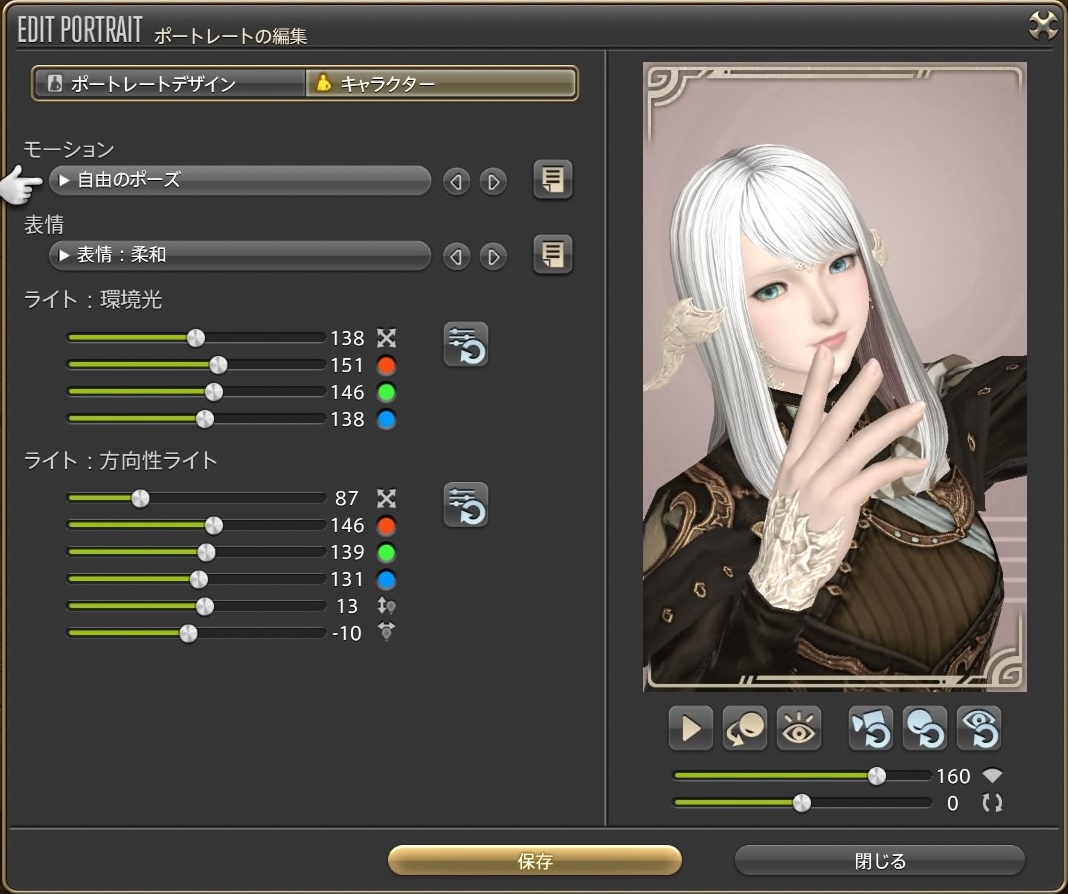Screen dimensions: 1068x894
Task: Toggle the eye icon below the portrait
Action: pyautogui.click(x=799, y=729)
